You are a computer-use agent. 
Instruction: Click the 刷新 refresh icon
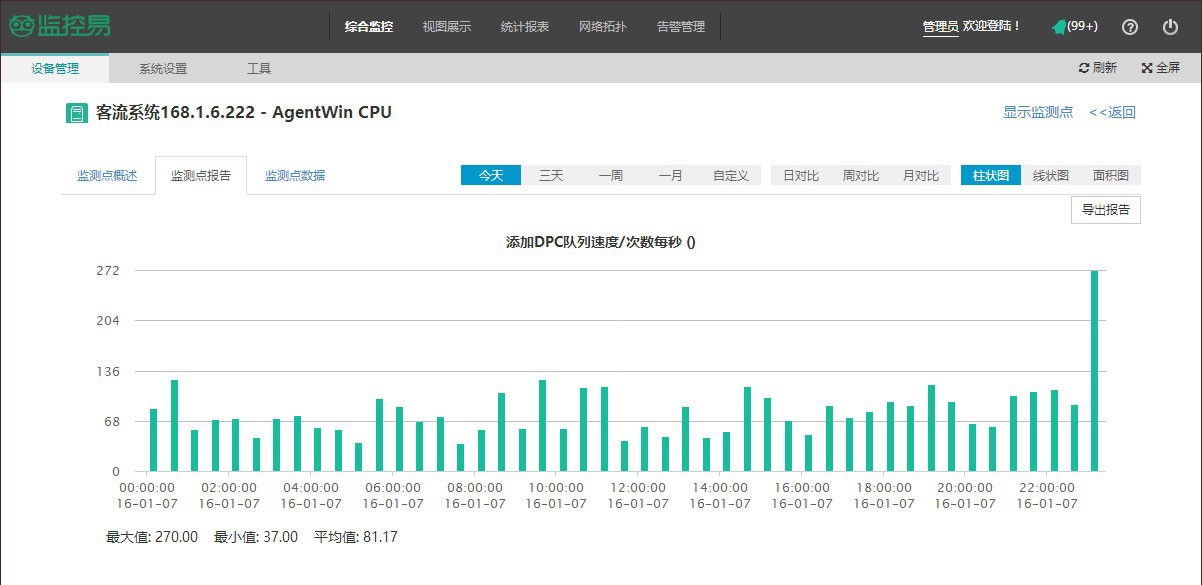tap(1084, 68)
